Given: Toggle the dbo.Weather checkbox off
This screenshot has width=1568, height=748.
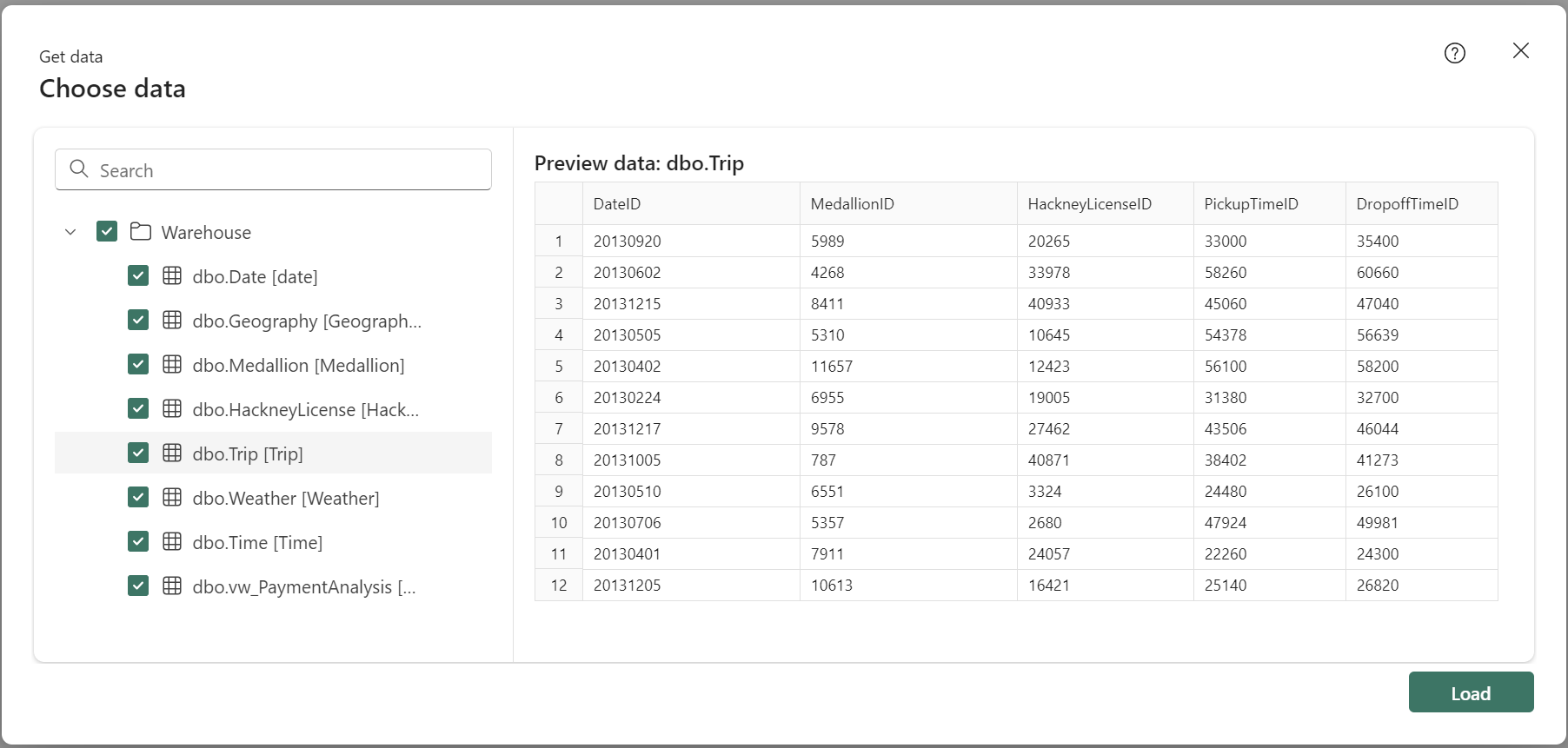Looking at the screenshot, I should pyautogui.click(x=138, y=498).
